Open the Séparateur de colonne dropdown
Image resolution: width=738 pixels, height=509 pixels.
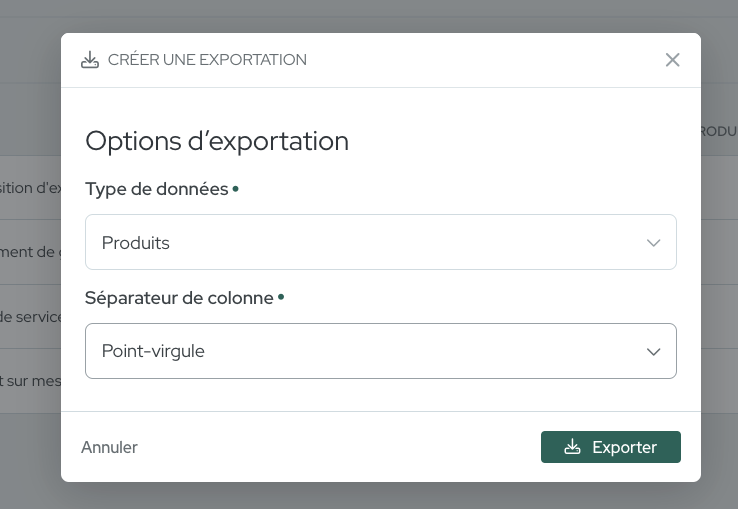point(381,351)
